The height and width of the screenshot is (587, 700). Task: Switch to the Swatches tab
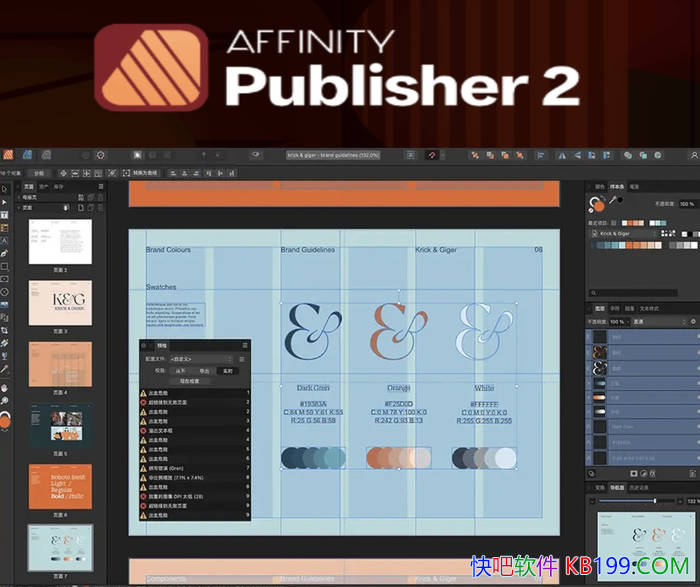tap(617, 187)
